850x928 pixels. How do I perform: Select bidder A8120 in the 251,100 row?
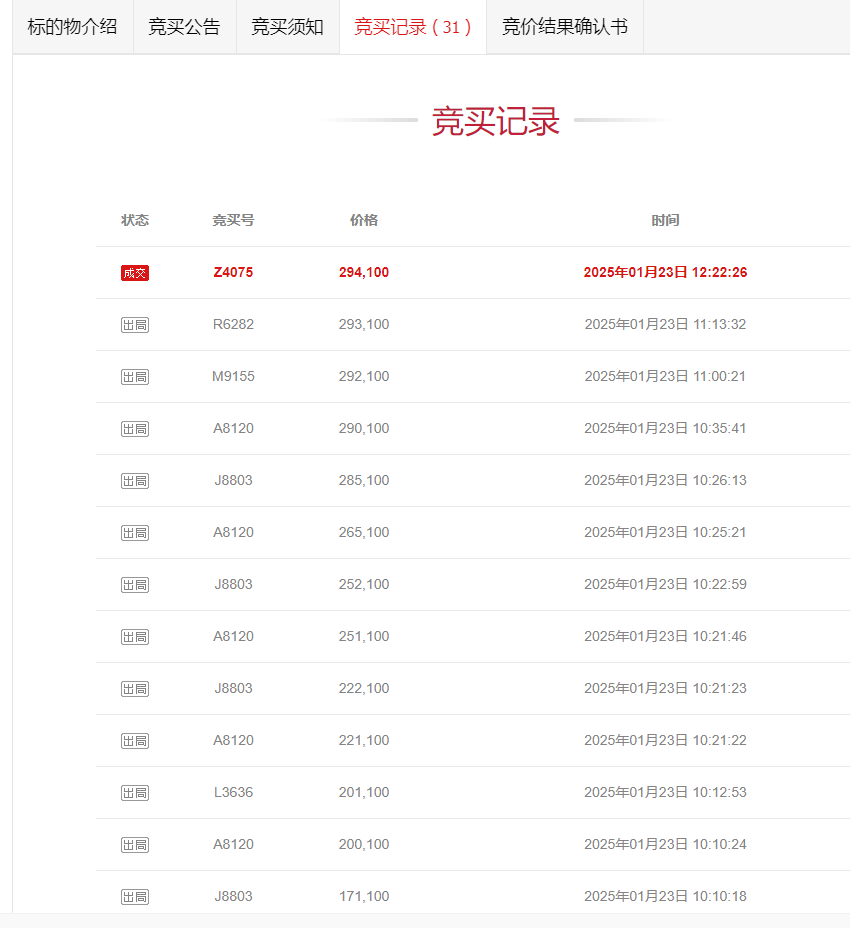233,637
